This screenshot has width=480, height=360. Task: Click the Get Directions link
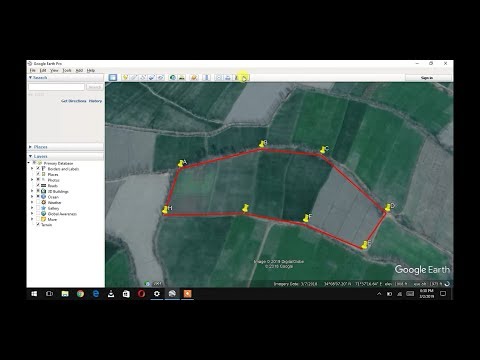74,101
